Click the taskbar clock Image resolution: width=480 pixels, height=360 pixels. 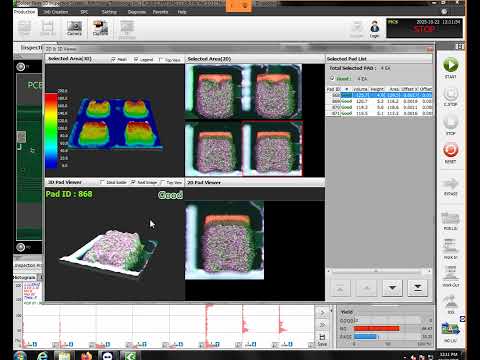click(x=449, y=356)
